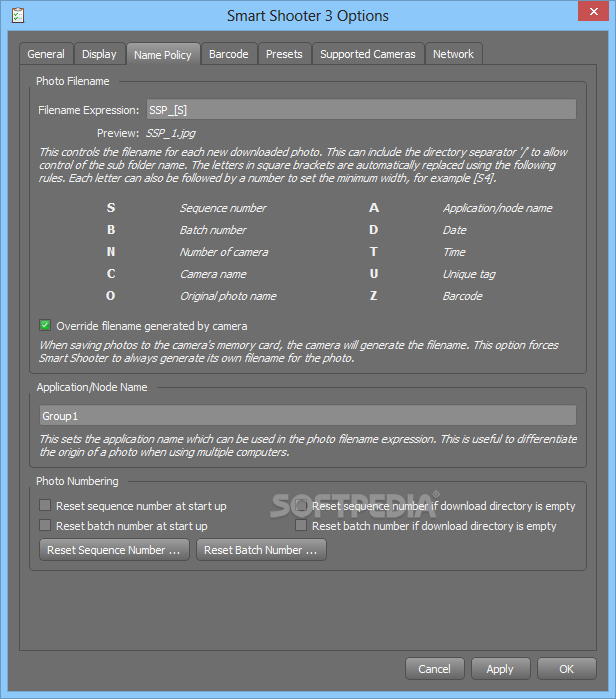Click the Reset Sequence Number button
616x699 pixels.
[x=114, y=550]
